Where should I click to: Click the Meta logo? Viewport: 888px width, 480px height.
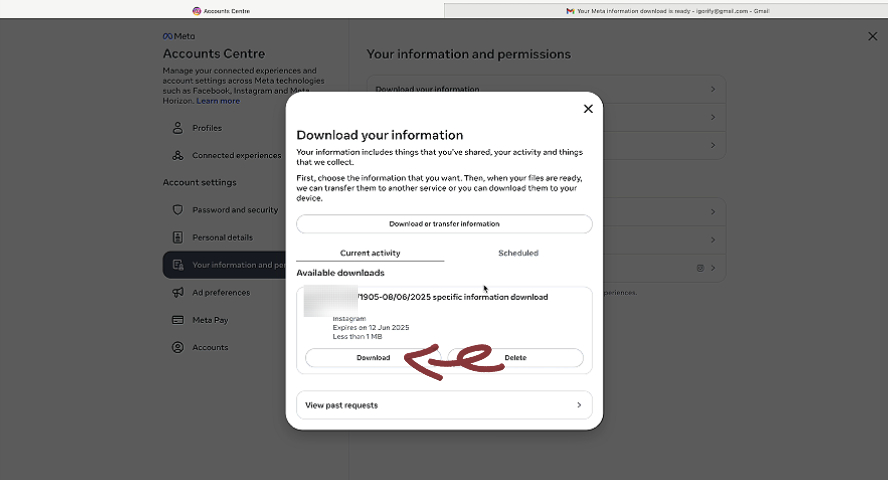click(x=178, y=36)
